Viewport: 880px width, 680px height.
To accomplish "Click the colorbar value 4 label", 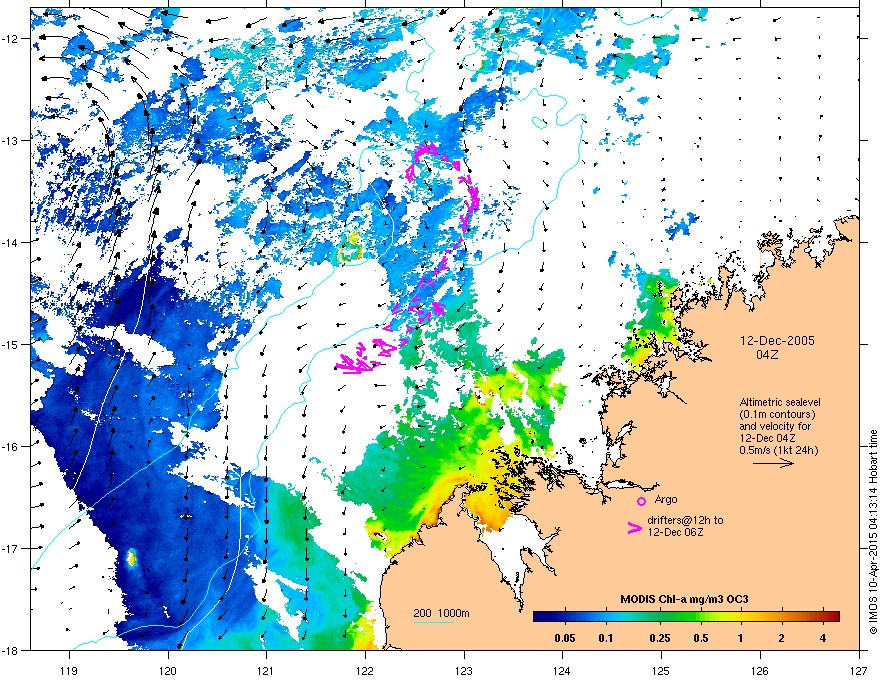I will [823, 638].
